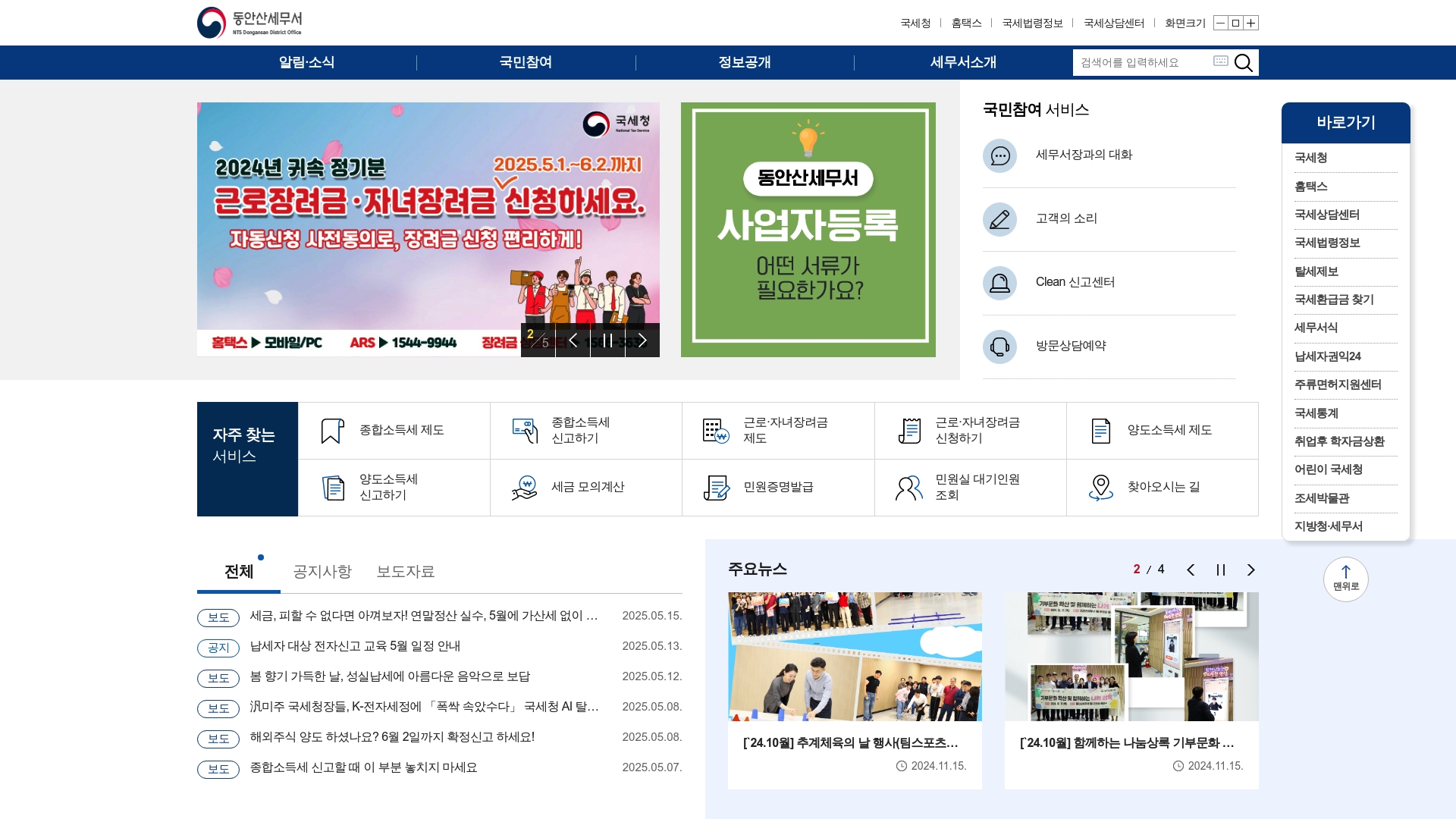Open 취업후 학자금상환 in 바로가기 panel

pyautogui.click(x=1345, y=441)
